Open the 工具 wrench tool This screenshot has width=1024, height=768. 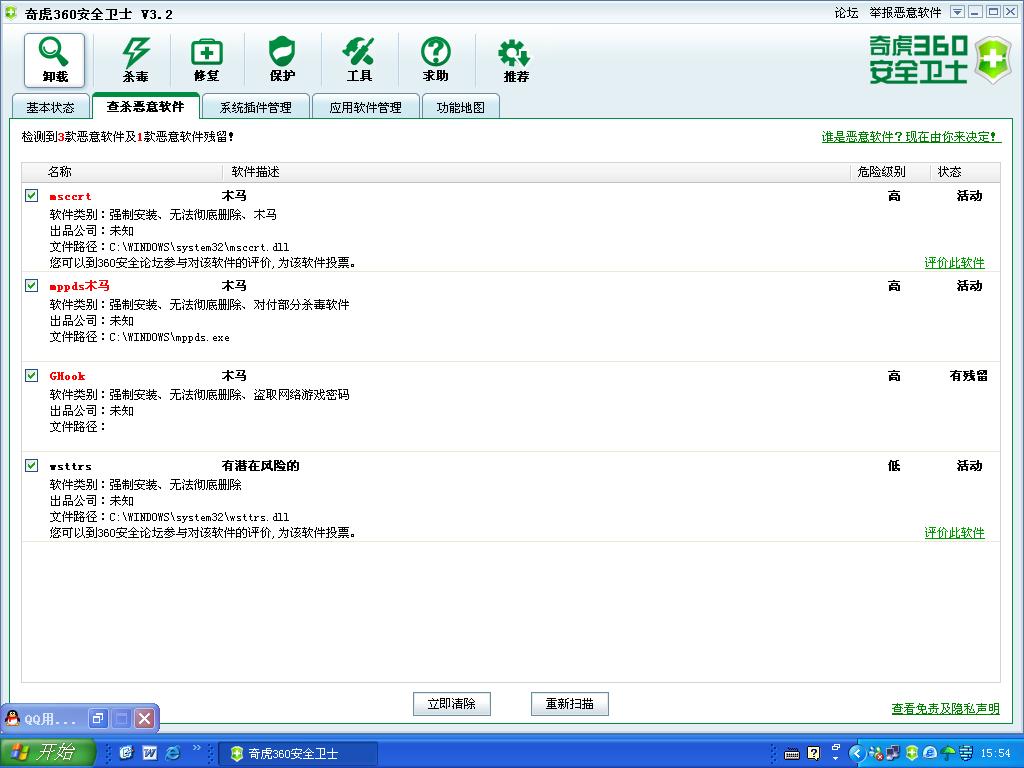point(359,60)
